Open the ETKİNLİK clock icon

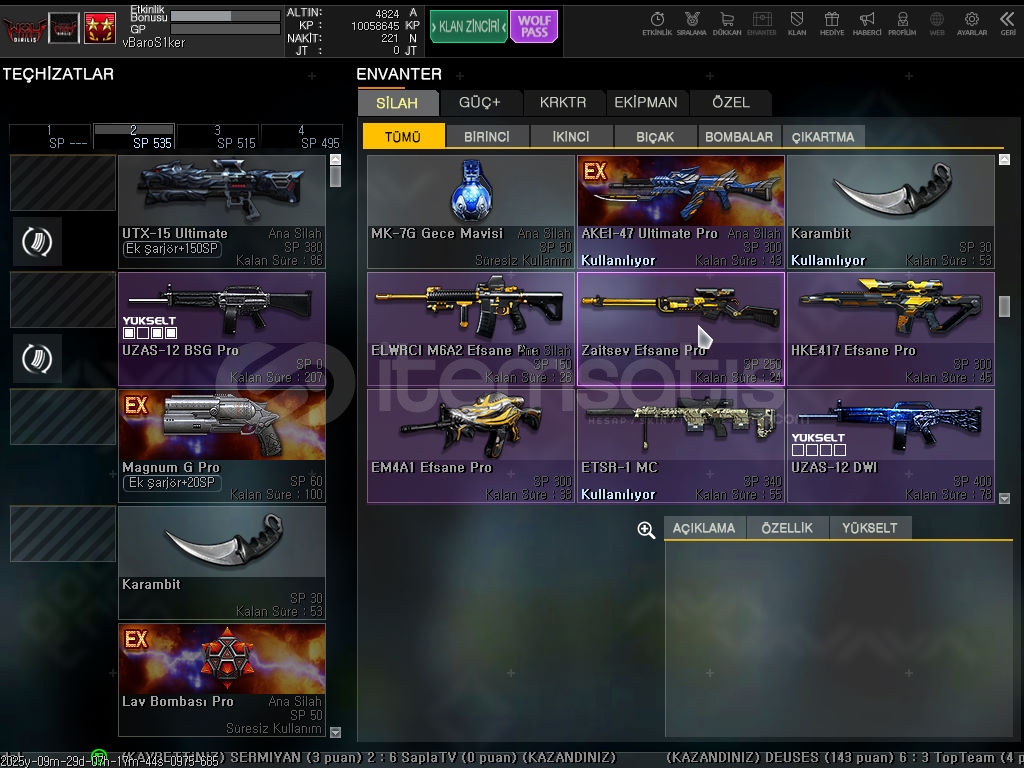click(x=657, y=24)
